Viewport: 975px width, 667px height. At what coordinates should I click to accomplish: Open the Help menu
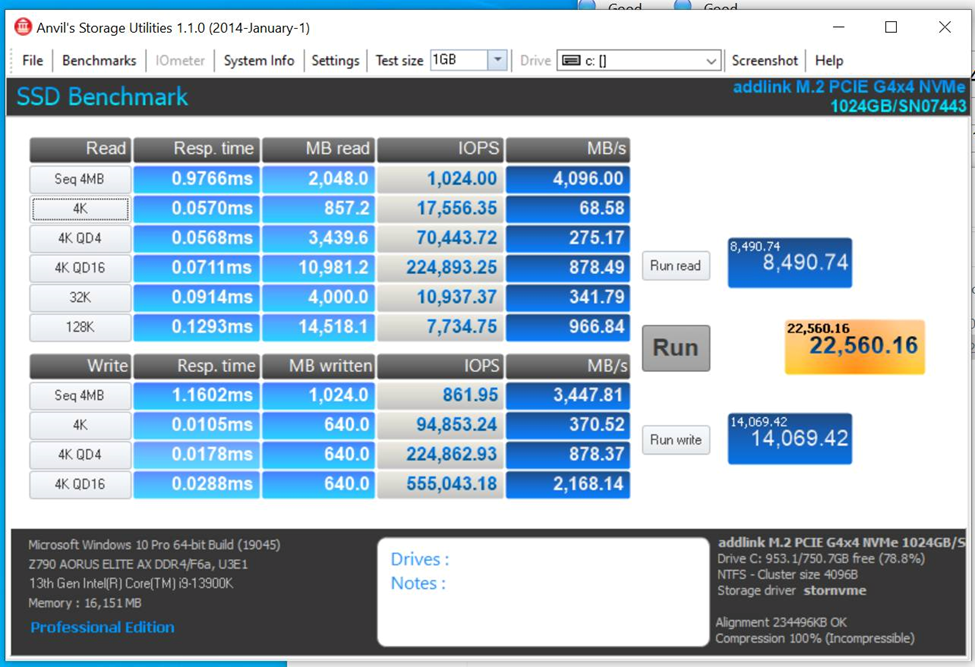tap(829, 61)
